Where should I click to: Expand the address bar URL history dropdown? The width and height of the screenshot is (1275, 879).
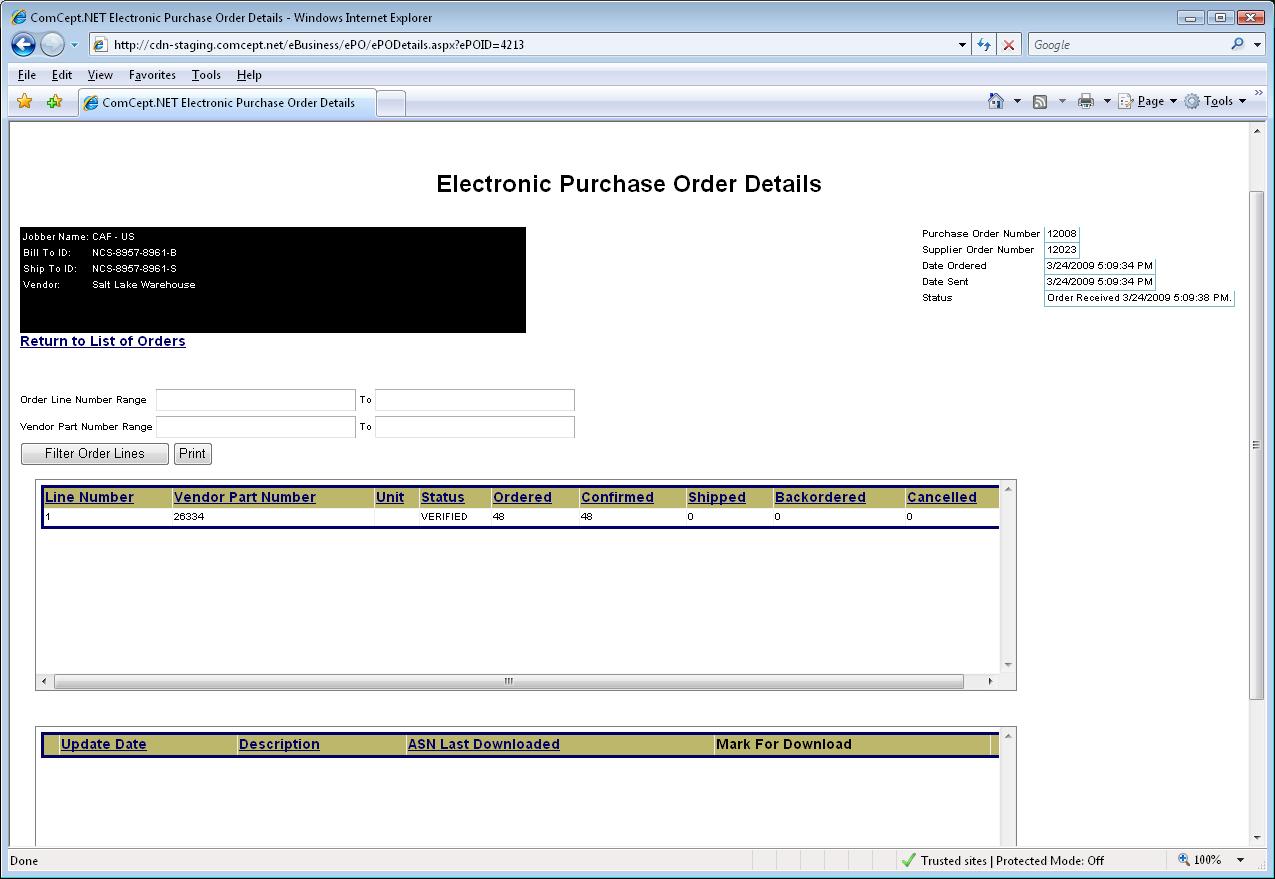(962, 45)
